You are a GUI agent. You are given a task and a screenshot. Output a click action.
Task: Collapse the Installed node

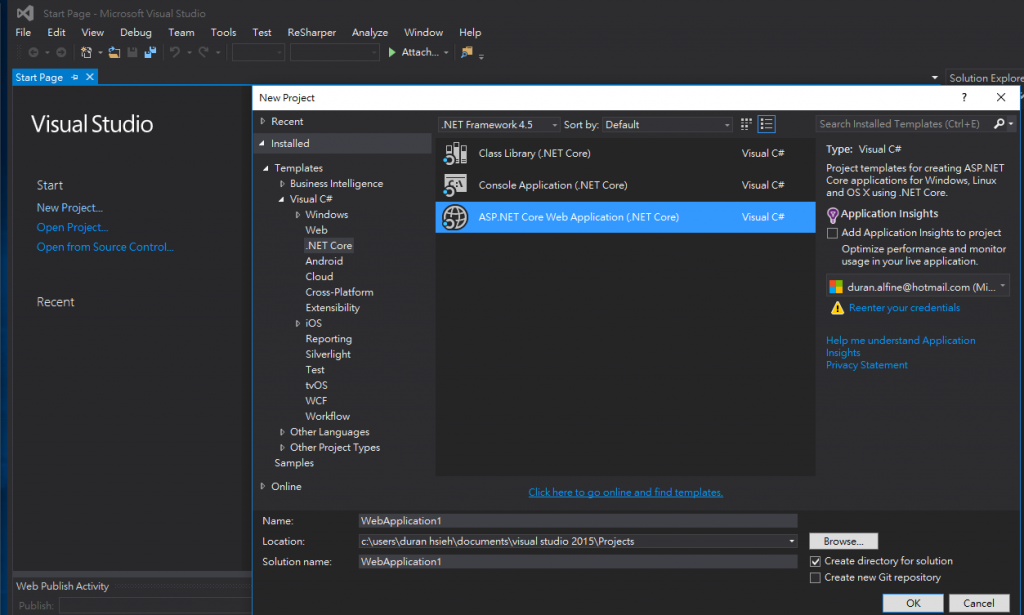[x=263, y=144]
